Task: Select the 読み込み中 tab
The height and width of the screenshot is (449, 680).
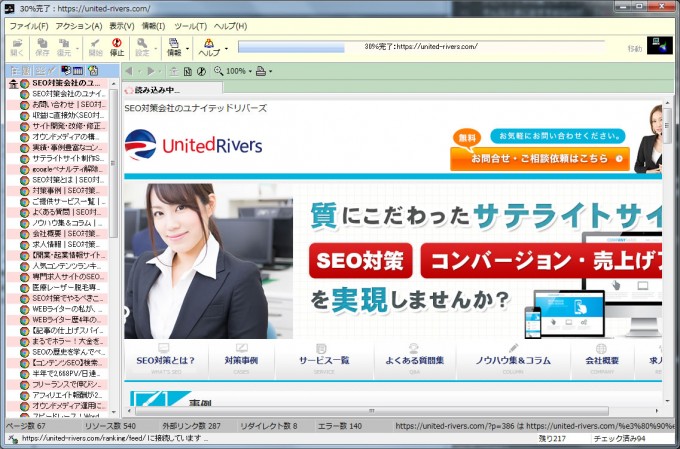Action: 172,90
